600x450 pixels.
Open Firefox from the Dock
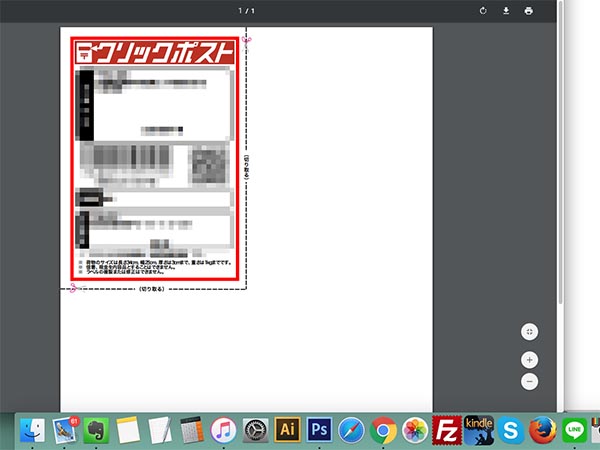543,430
